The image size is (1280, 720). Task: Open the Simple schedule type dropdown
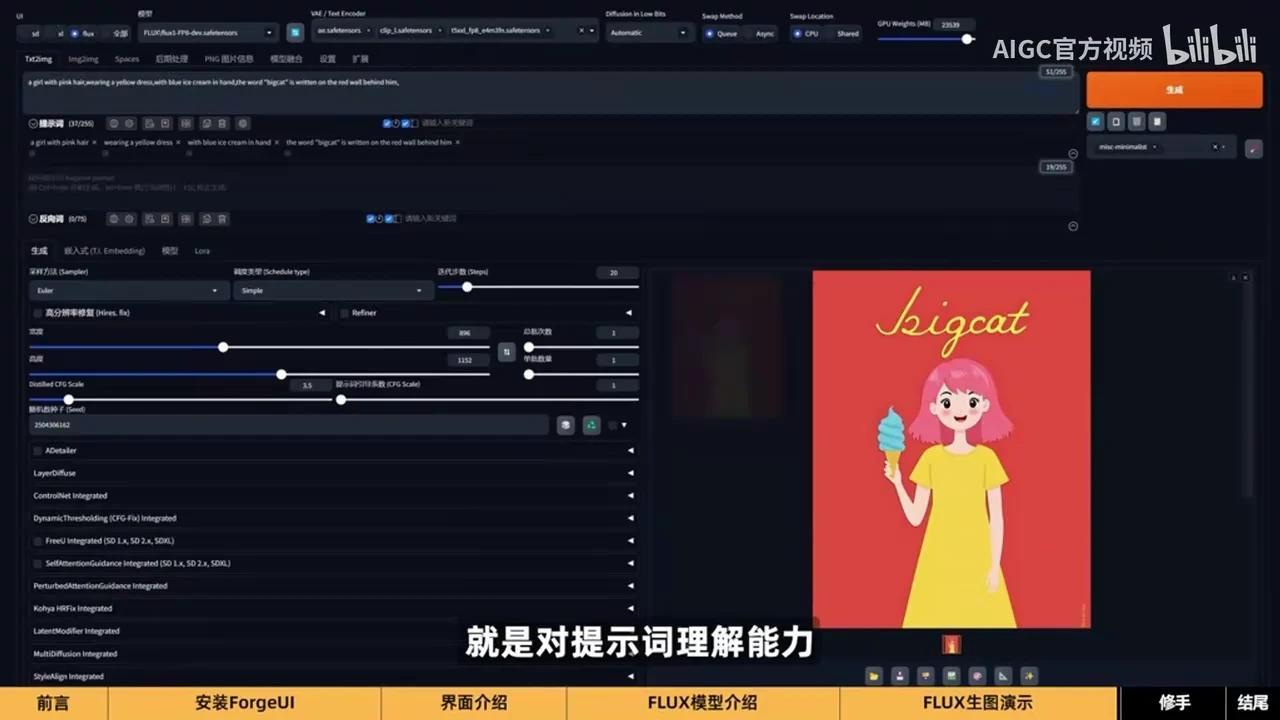click(x=333, y=290)
